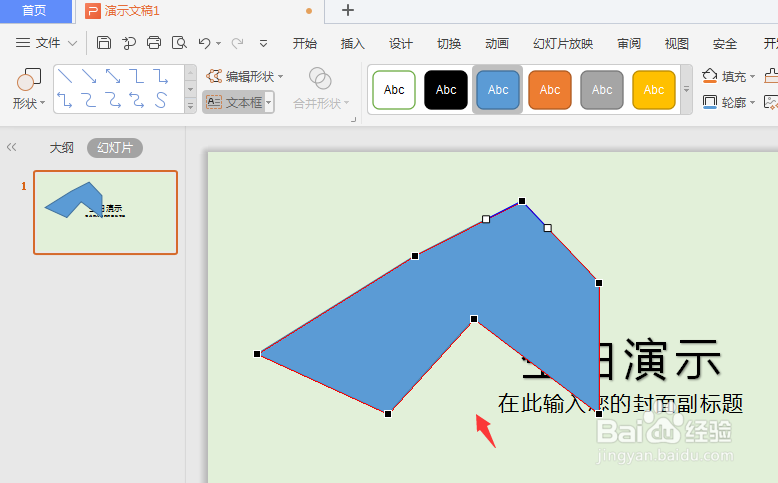
Task: Collapse the slide panel with double chevron
Action: click(11, 147)
